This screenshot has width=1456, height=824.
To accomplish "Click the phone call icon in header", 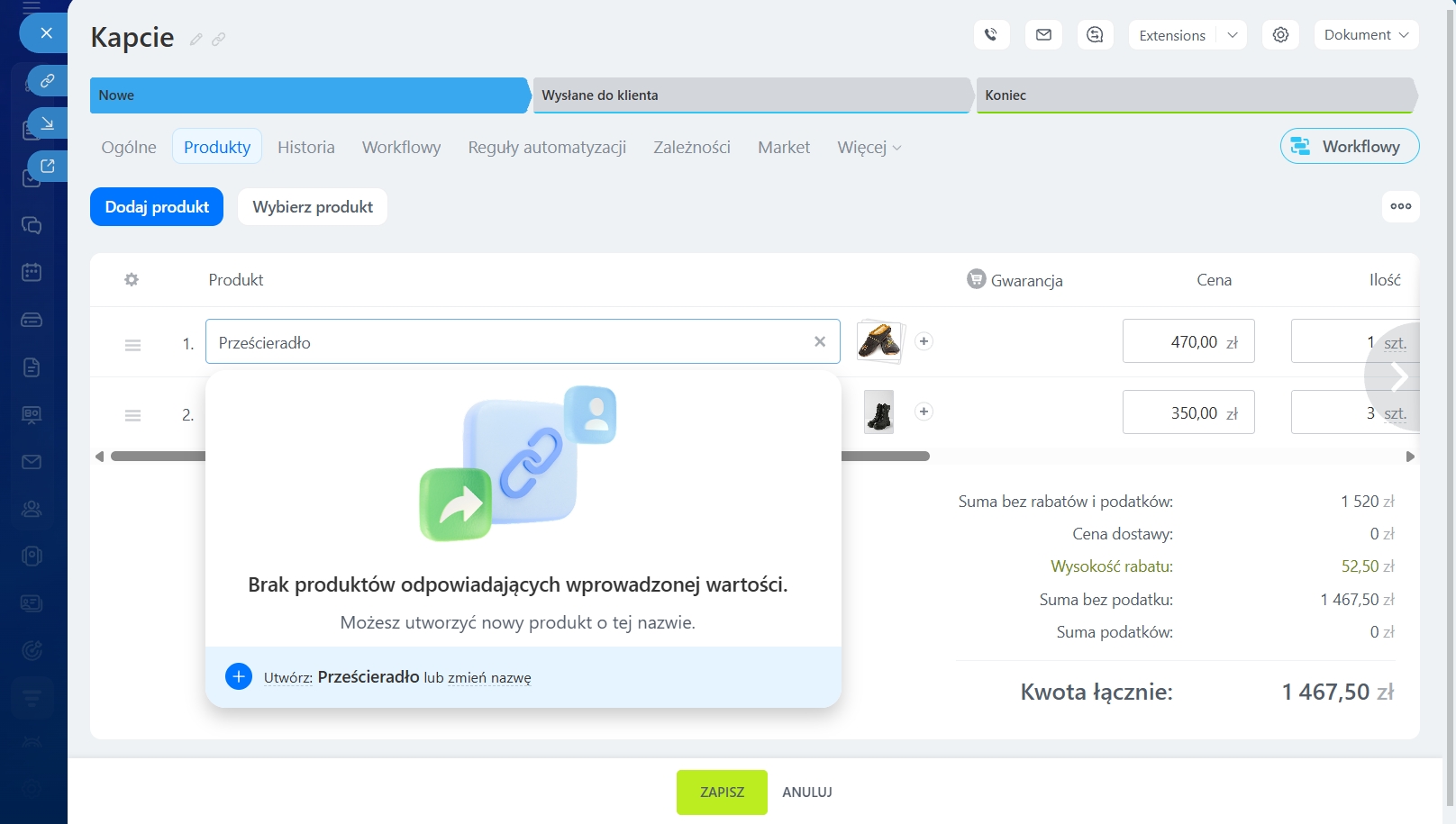I will coord(991,35).
